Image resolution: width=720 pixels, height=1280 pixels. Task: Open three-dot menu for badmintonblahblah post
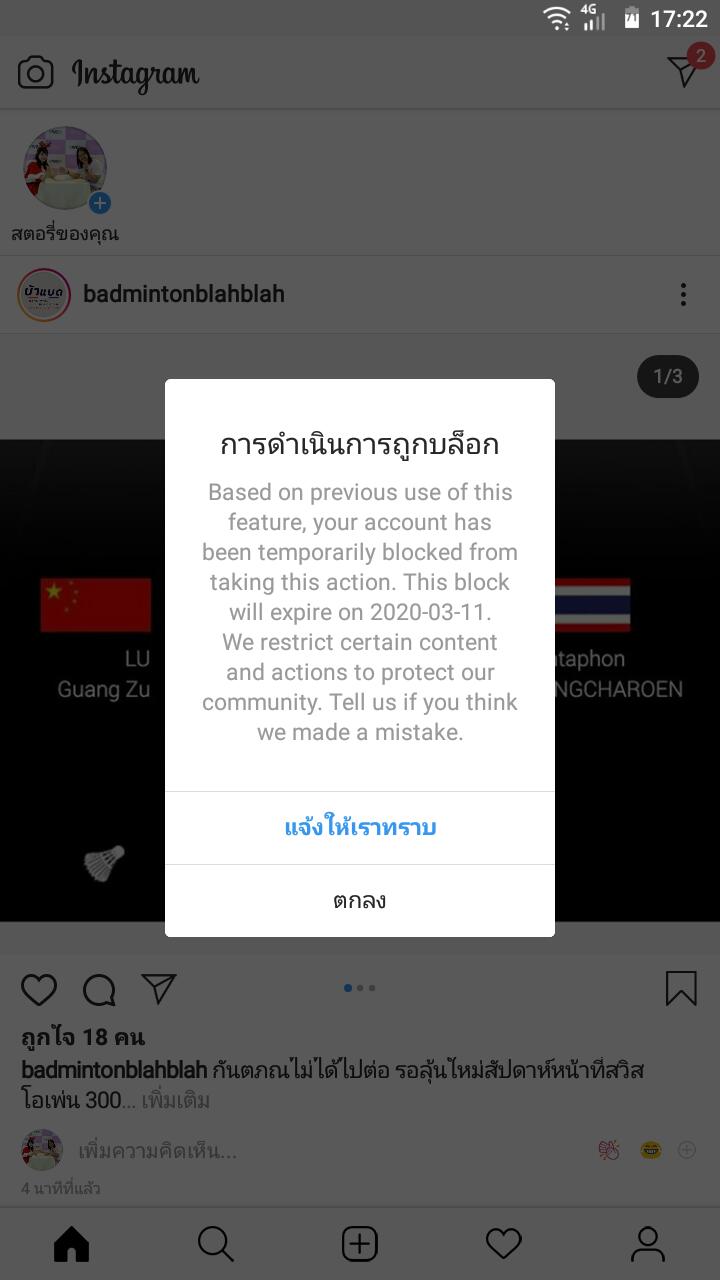683,294
